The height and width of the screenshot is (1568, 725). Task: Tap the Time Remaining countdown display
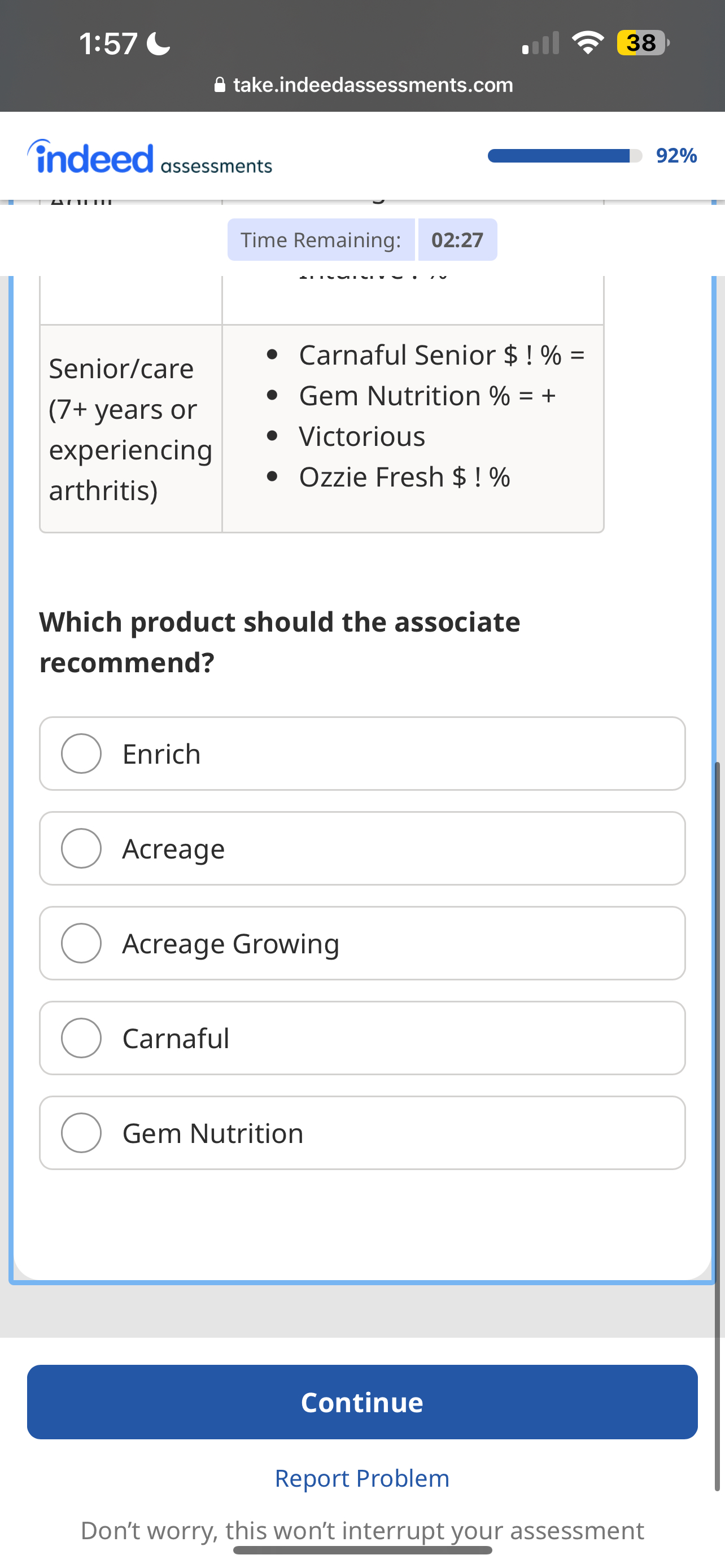[x=362, y=240]
